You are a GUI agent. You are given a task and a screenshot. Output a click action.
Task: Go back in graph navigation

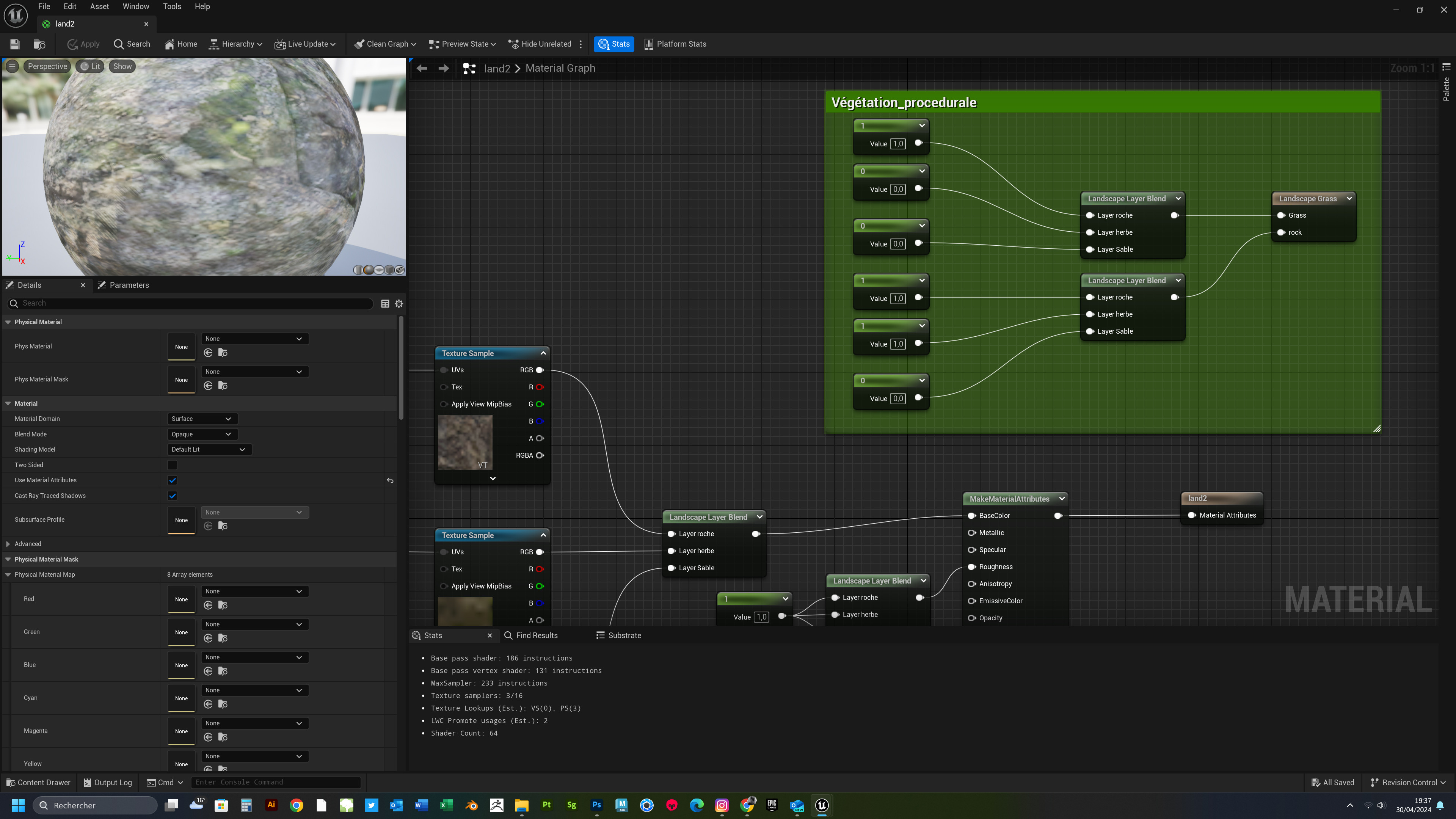click(x=422, y=68)
